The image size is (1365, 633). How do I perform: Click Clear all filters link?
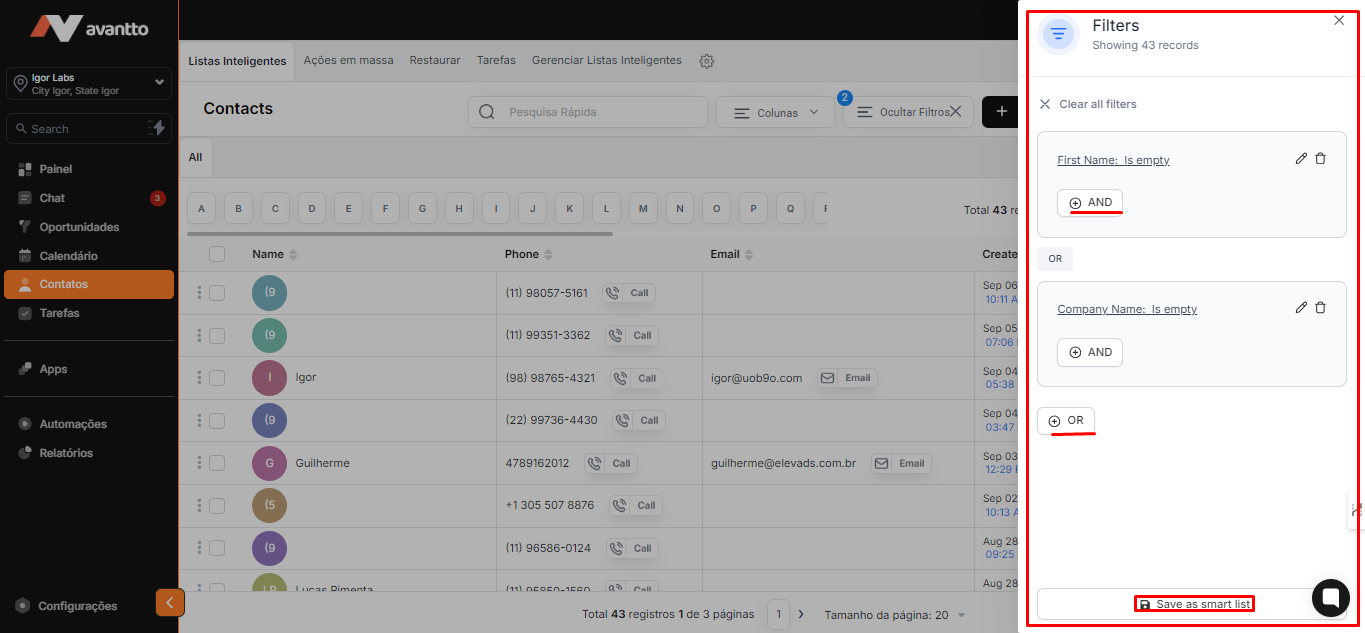pos(1097,104)
